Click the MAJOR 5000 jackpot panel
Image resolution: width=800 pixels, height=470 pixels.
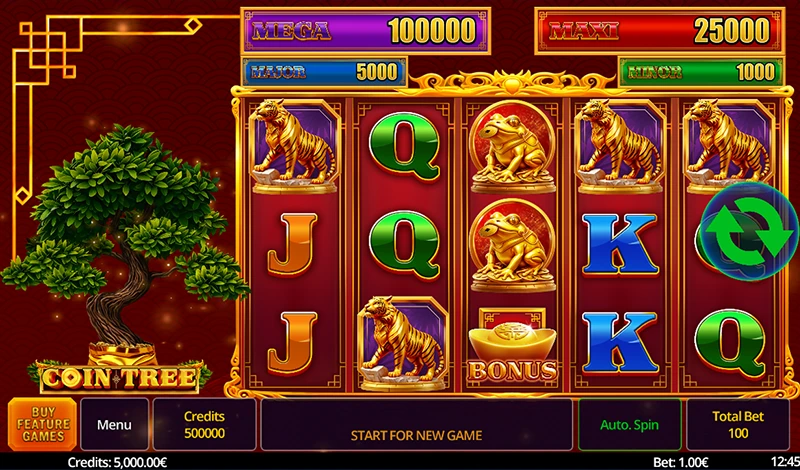pyautogui.click(x=324, y=72)
